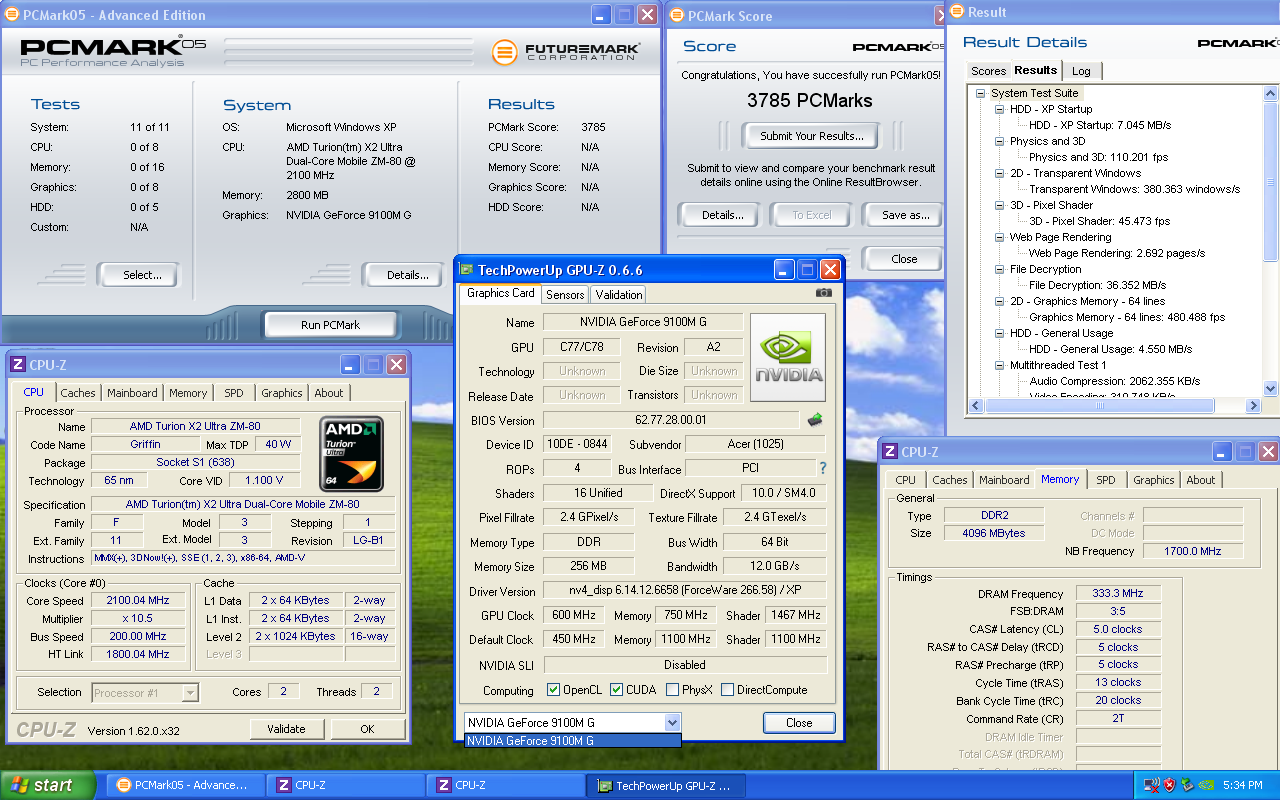Collapse the 3D - Pixel Shader node
Viewport: 1280px width, 800px height.
pos(999,205)
